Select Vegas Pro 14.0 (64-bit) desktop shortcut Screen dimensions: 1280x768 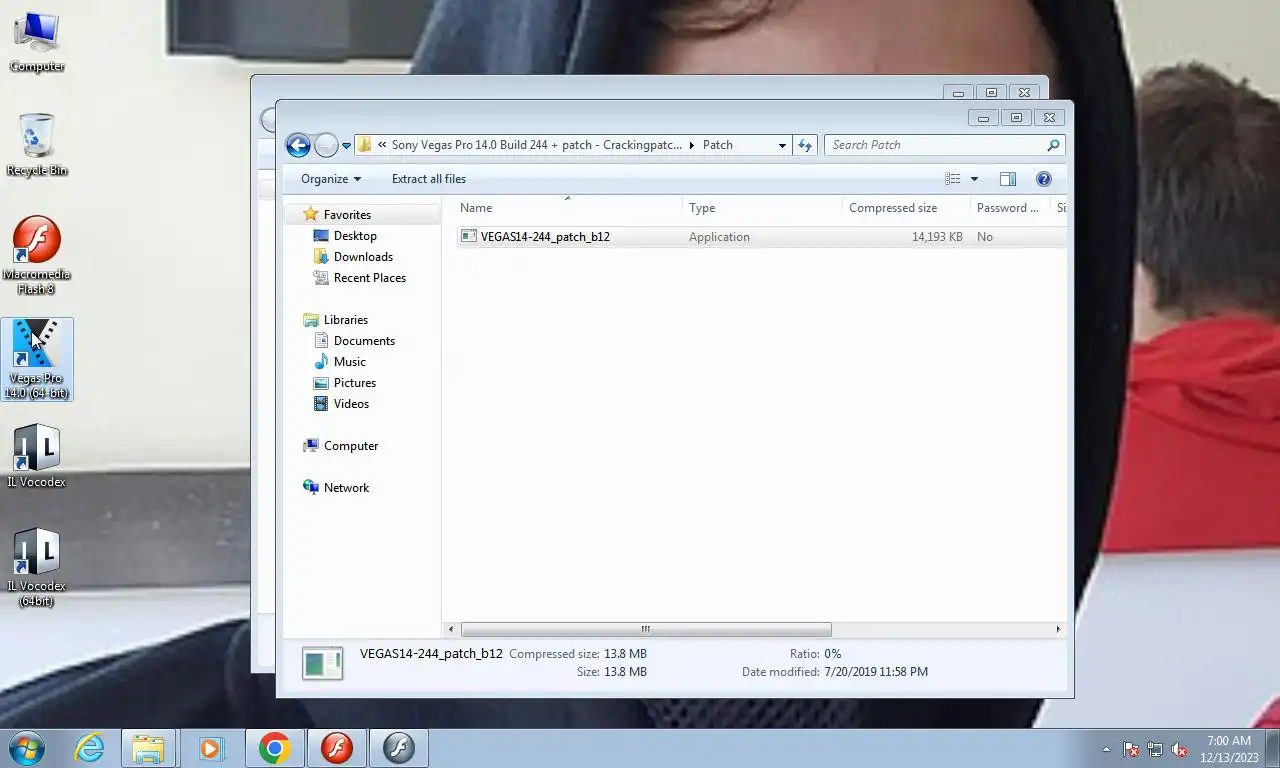(x=37, y=360)
